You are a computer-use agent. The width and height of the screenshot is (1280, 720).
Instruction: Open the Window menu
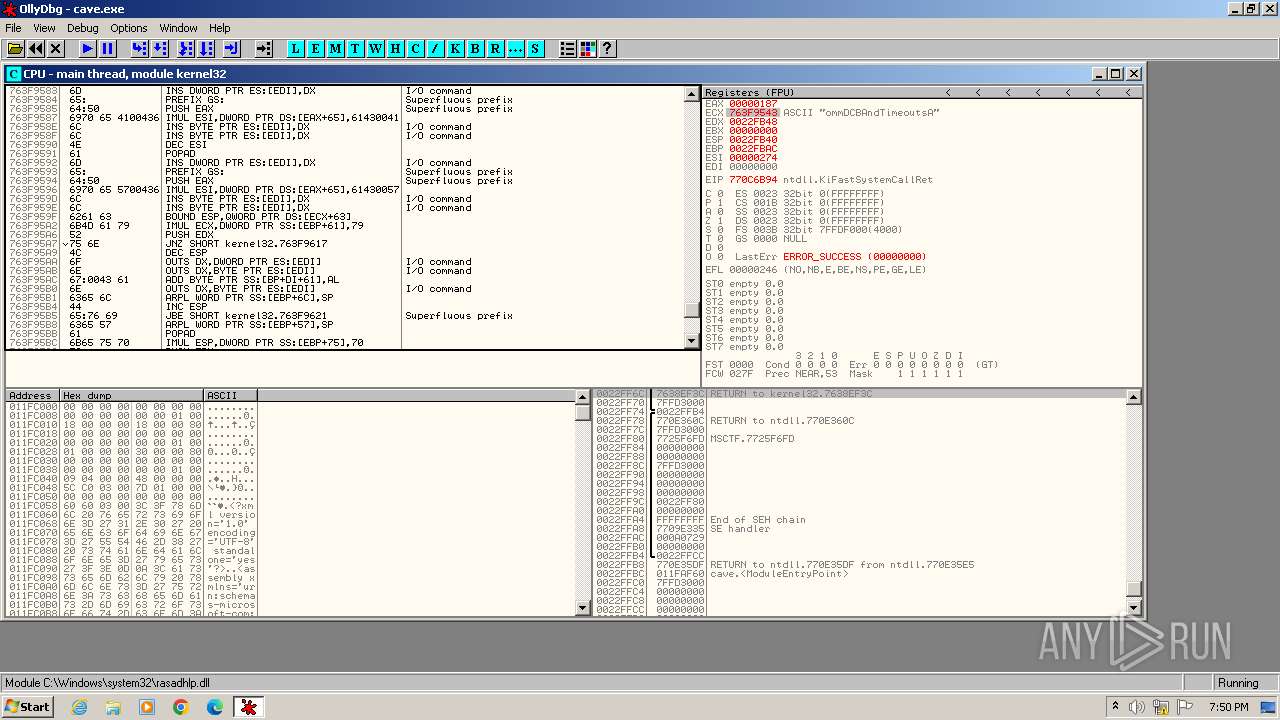179,28
